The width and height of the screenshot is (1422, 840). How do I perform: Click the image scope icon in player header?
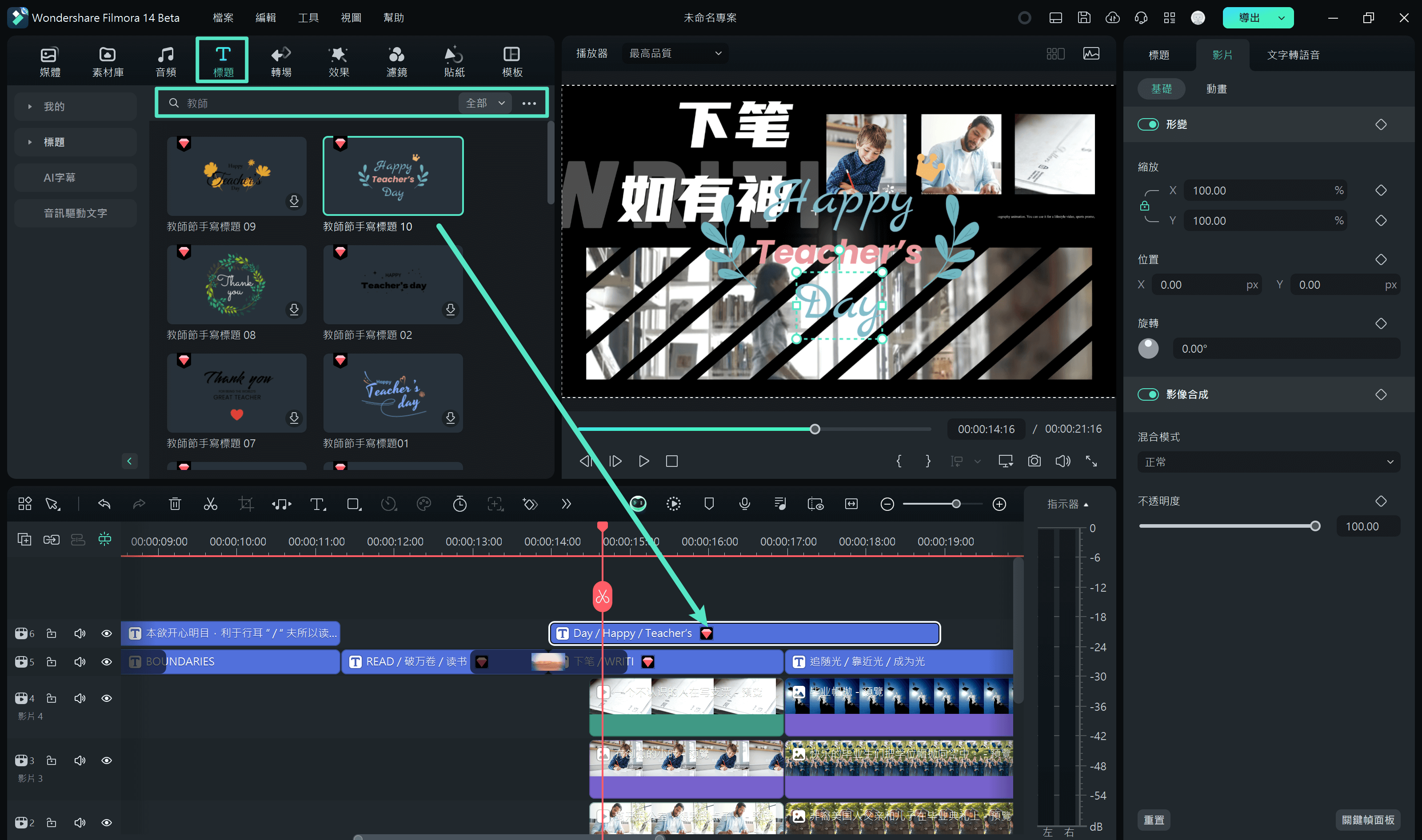[1091, 53]
